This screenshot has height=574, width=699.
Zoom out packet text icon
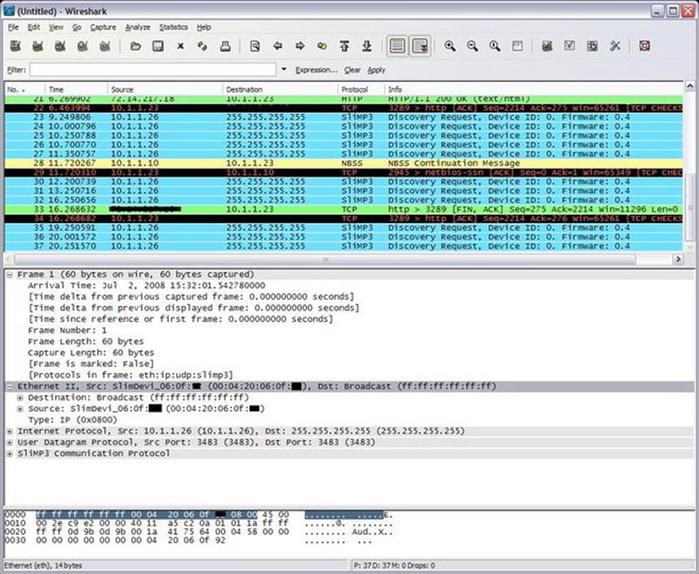click(x=472, y=46)
